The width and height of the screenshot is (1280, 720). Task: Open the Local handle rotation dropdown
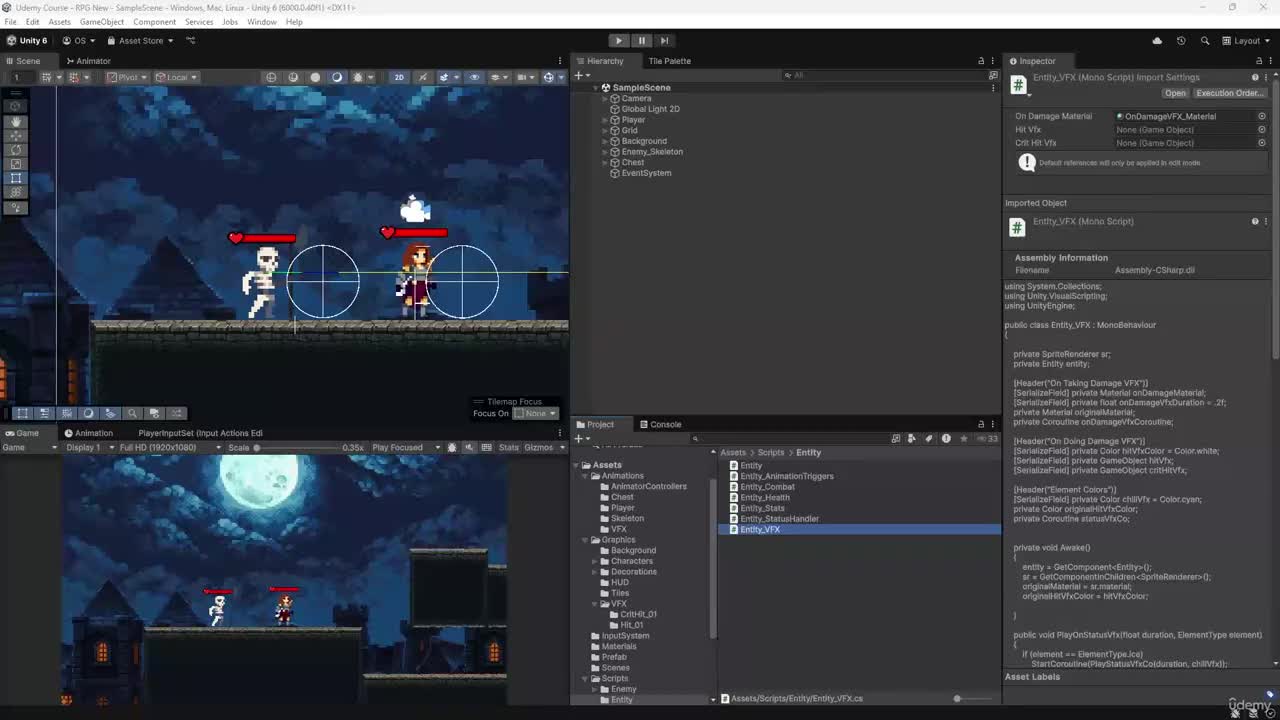pos(176,77)
